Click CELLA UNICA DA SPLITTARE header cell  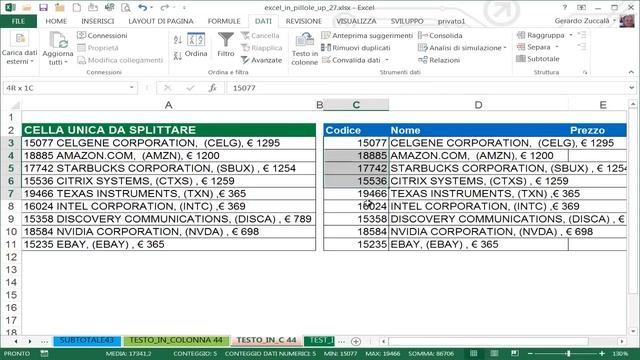pos(169,130)
